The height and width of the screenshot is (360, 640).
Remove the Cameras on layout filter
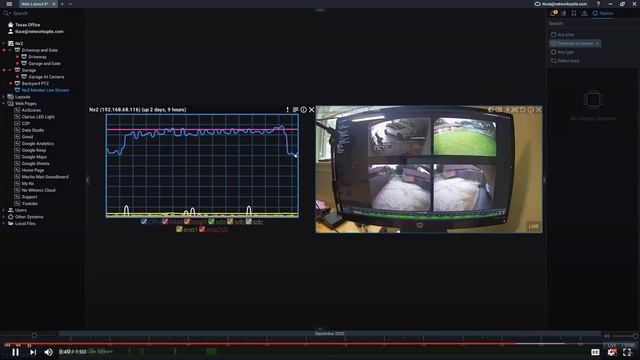pyautogui.click(x=597, y=43)
